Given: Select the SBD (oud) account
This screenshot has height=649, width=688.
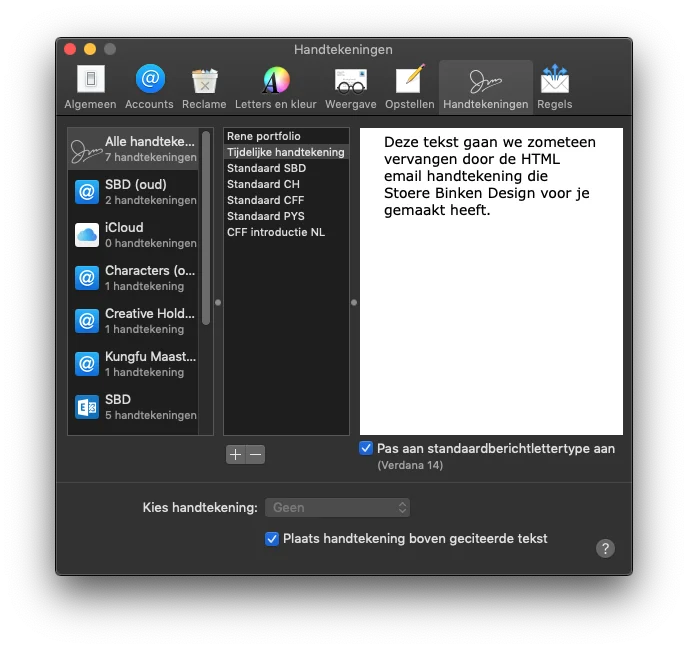Looking at the screenshot, I should pyautogui.click(x=133, y=192).
